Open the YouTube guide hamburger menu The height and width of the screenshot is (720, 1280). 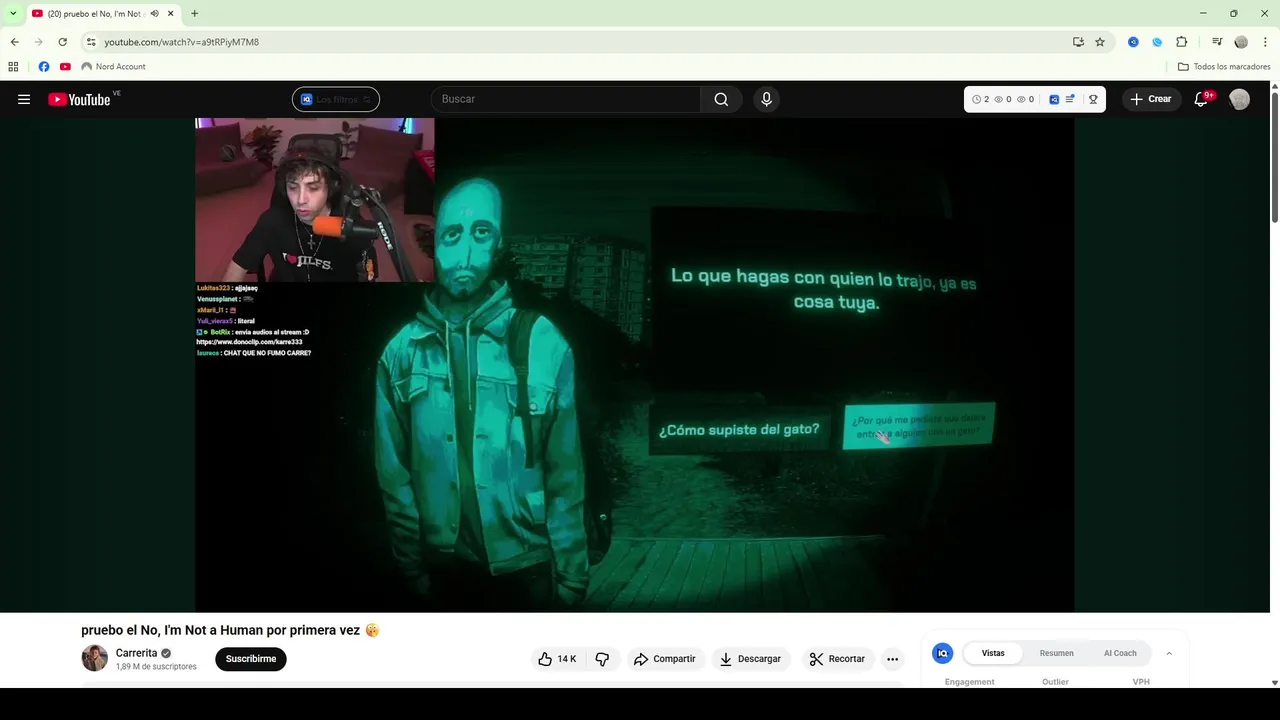(24, 99)
